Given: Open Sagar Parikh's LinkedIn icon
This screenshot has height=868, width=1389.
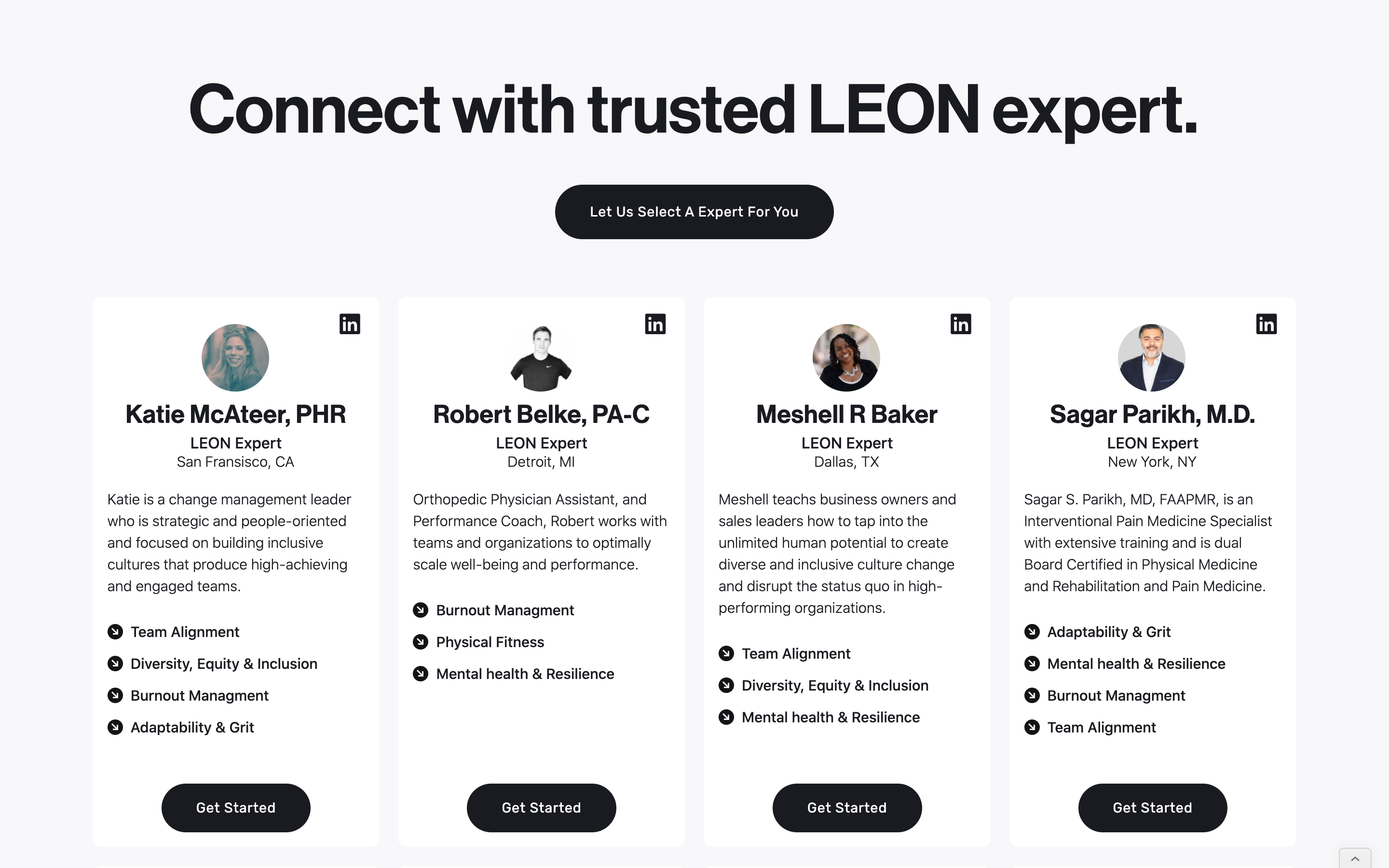Looking at the screenshot, I should tap(1266, 325).
